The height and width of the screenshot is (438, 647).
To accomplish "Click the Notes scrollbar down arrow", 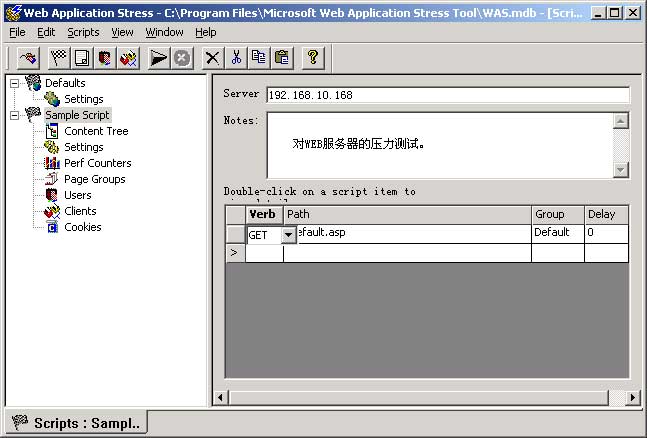I will point(621,170).
